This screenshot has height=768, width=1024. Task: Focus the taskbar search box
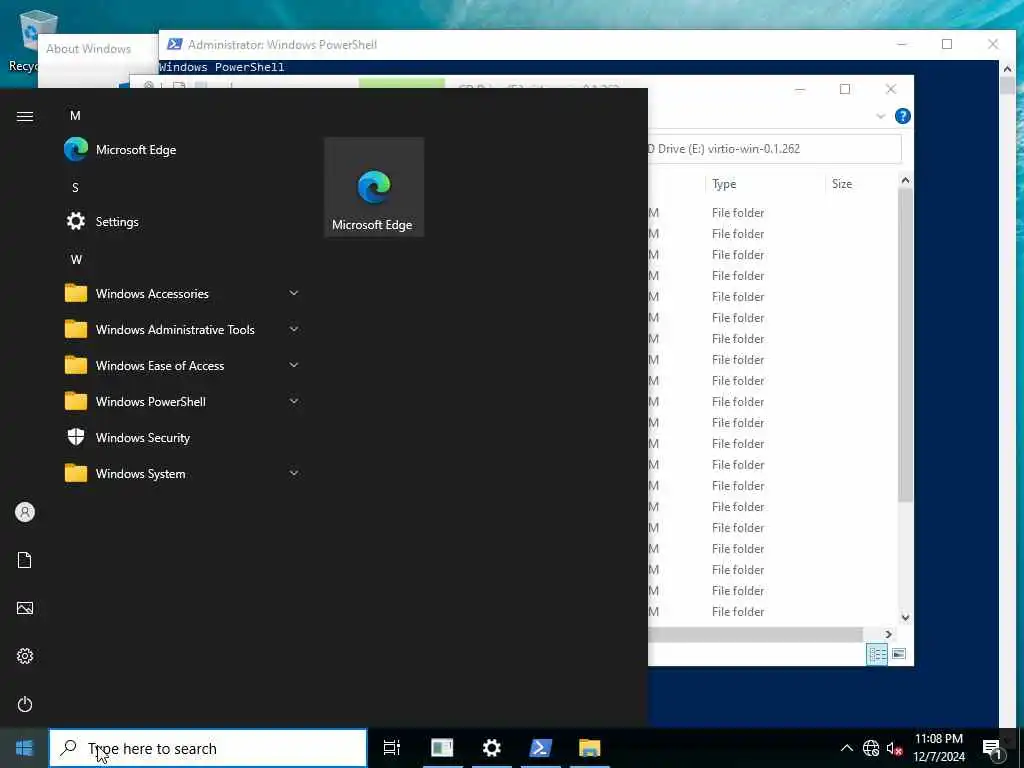pos(208,748)
